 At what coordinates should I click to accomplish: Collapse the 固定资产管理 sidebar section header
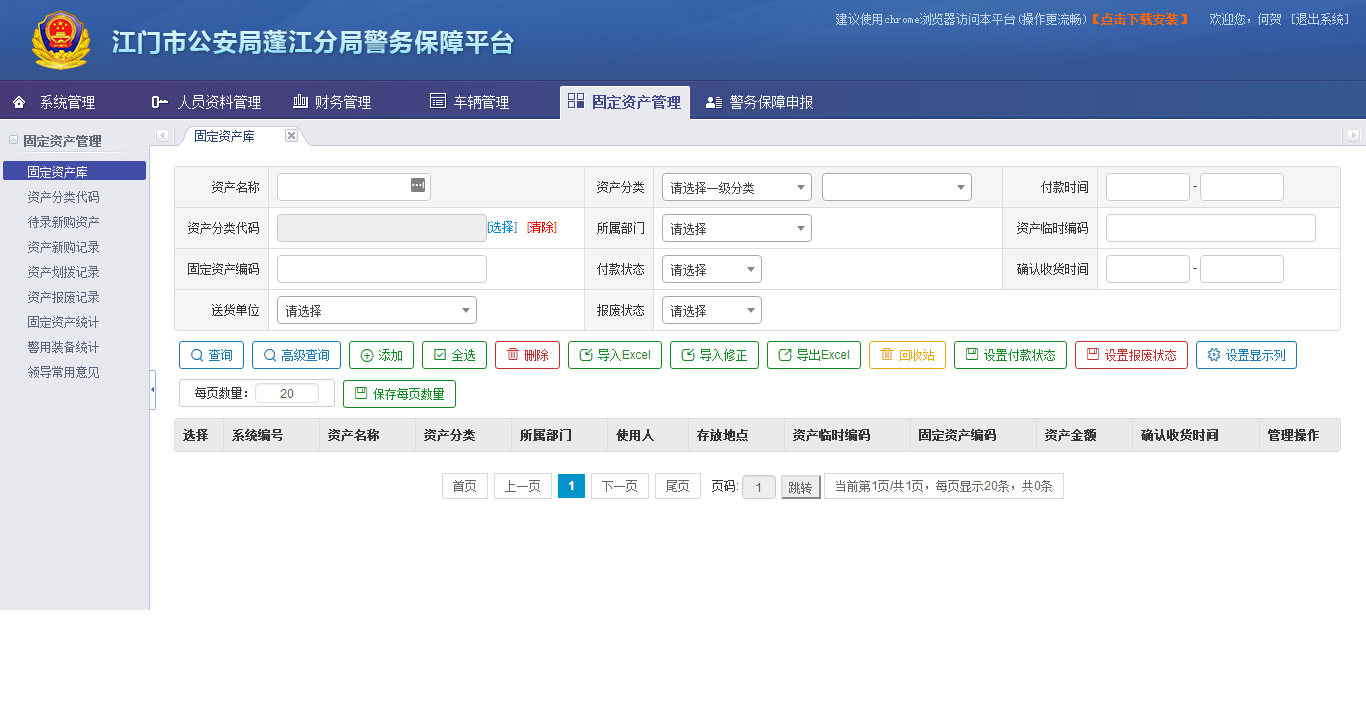click(62, 141)
